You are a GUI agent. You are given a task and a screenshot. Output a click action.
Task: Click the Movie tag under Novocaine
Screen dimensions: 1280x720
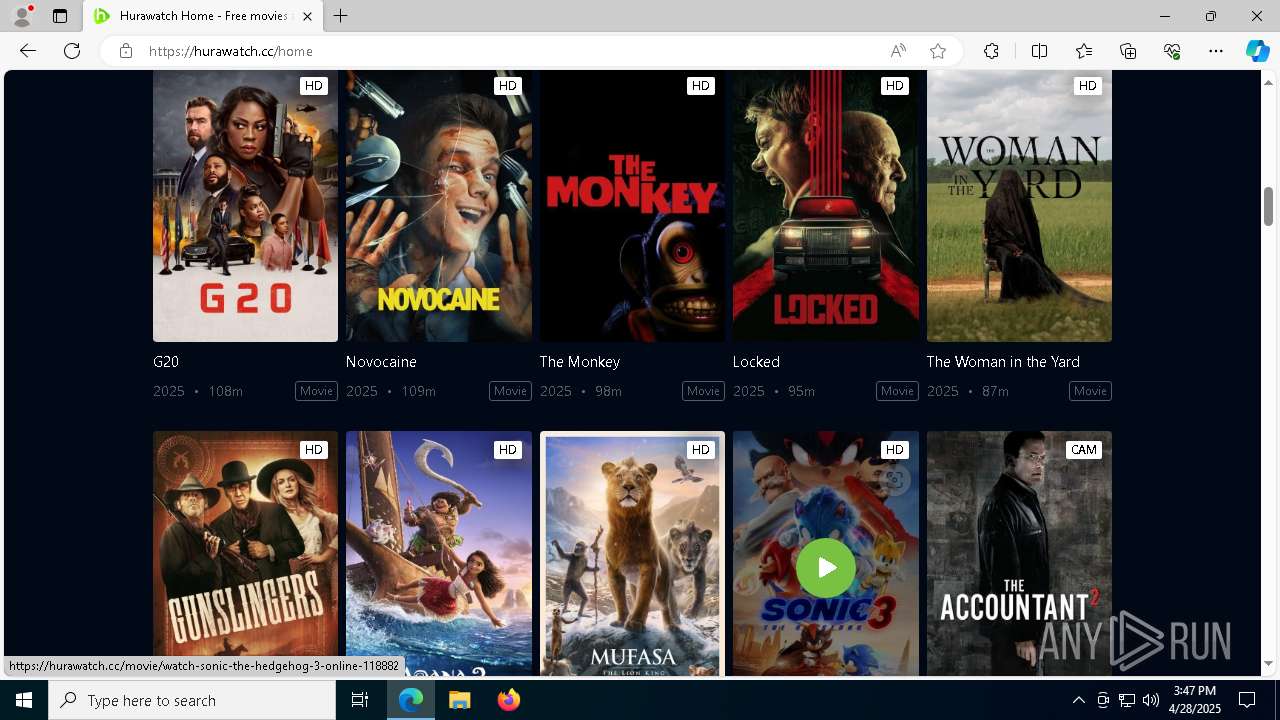(x=510, y=391)
